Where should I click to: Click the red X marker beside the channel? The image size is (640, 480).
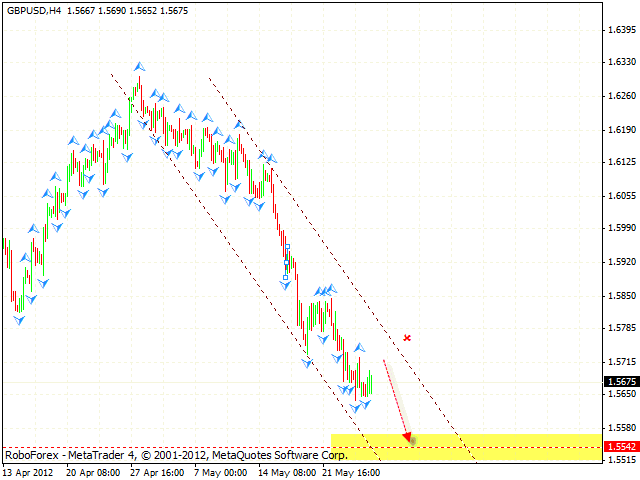point(407,338)
